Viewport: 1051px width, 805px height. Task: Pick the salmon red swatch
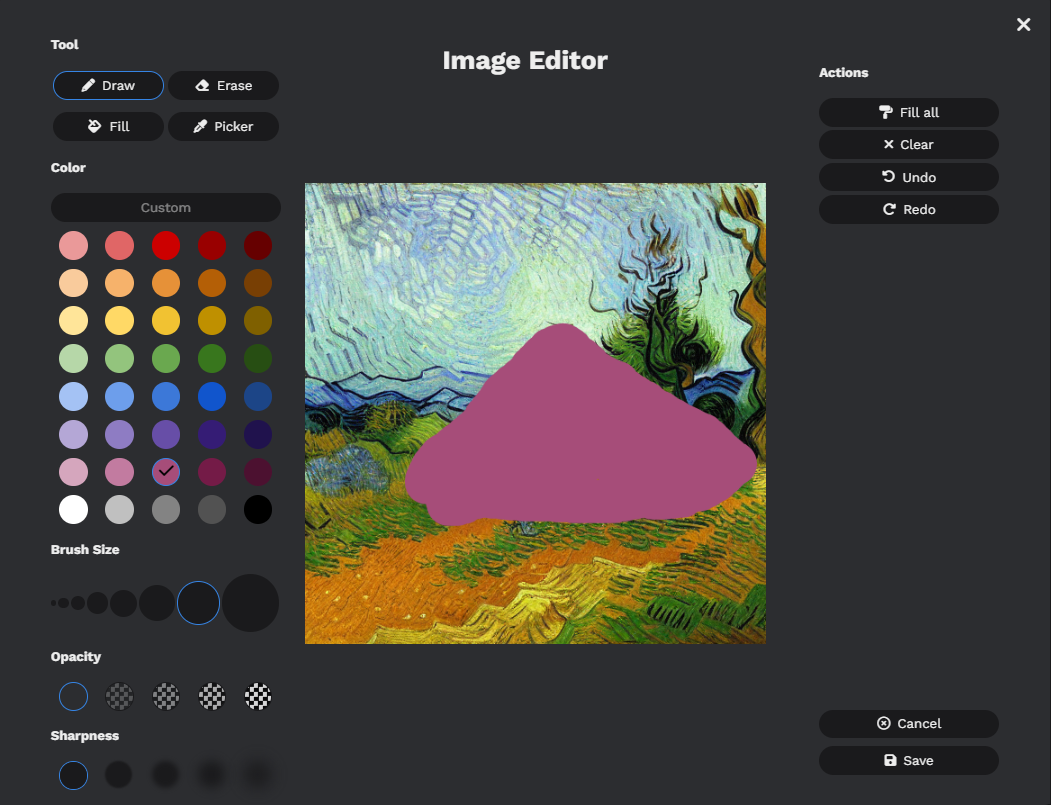(x=119, y=245)
